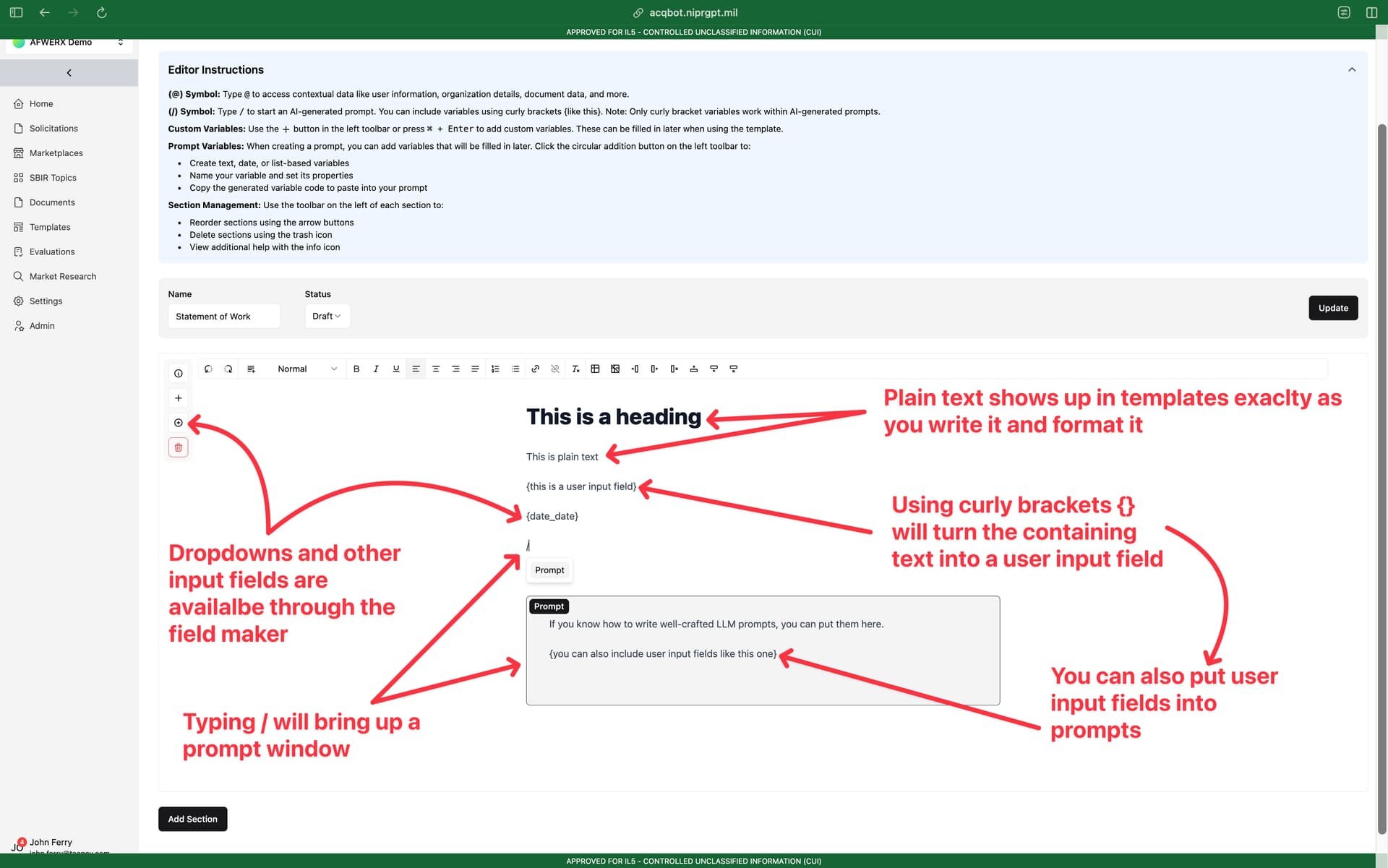Image resolution: width=1388 pixels, height=868 pixels.
Task: Insert a hyperlink with the link icon
Action: click(535, 369)
